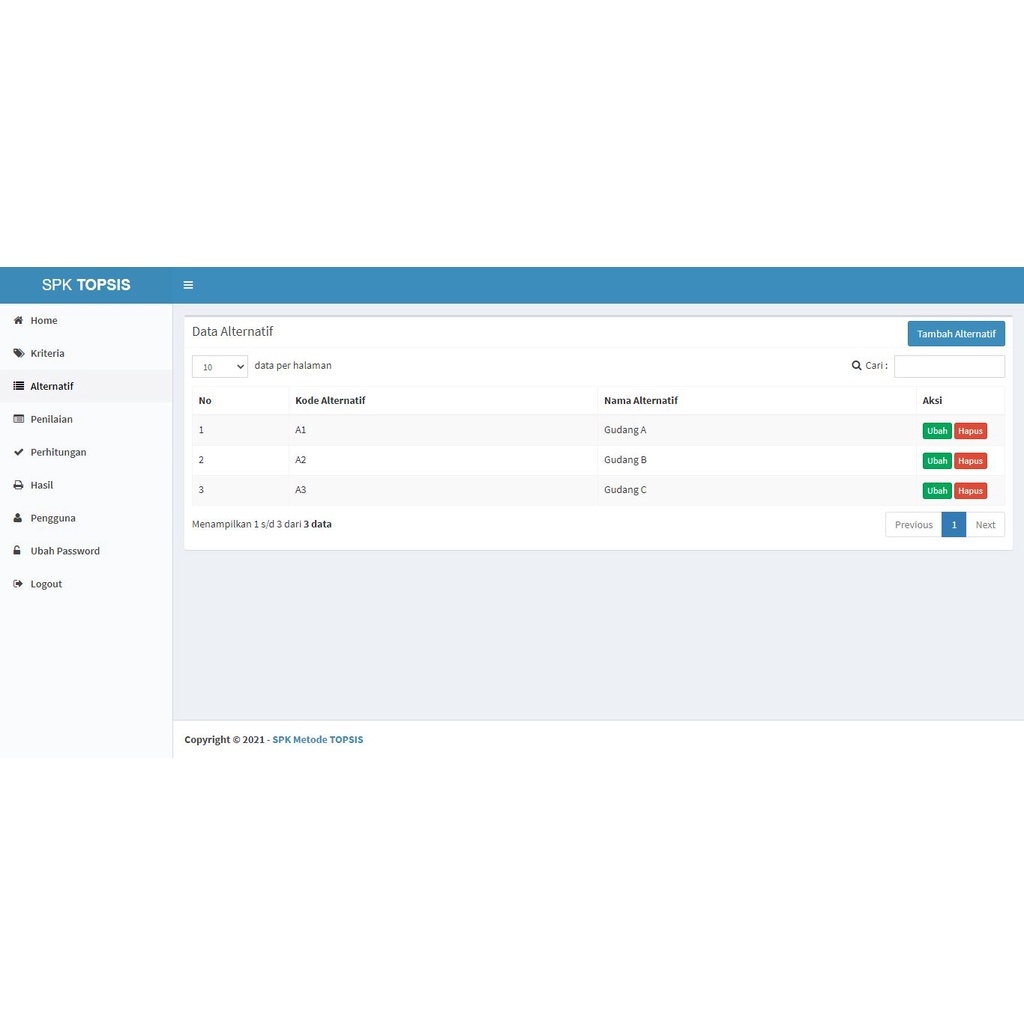Click the Hasil printer icon

coord(18,486)
